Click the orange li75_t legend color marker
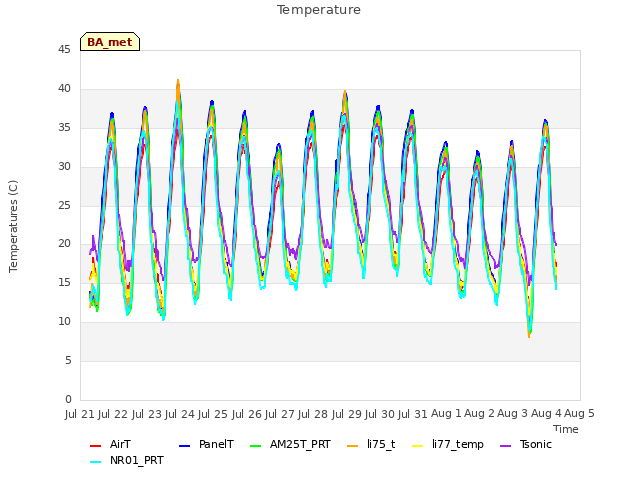 pos(352,446)
